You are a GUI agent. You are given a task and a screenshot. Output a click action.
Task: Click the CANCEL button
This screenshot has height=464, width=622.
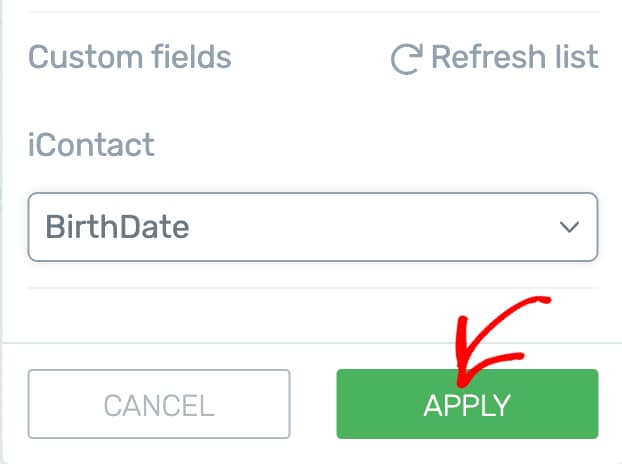[x=159, y=404]
